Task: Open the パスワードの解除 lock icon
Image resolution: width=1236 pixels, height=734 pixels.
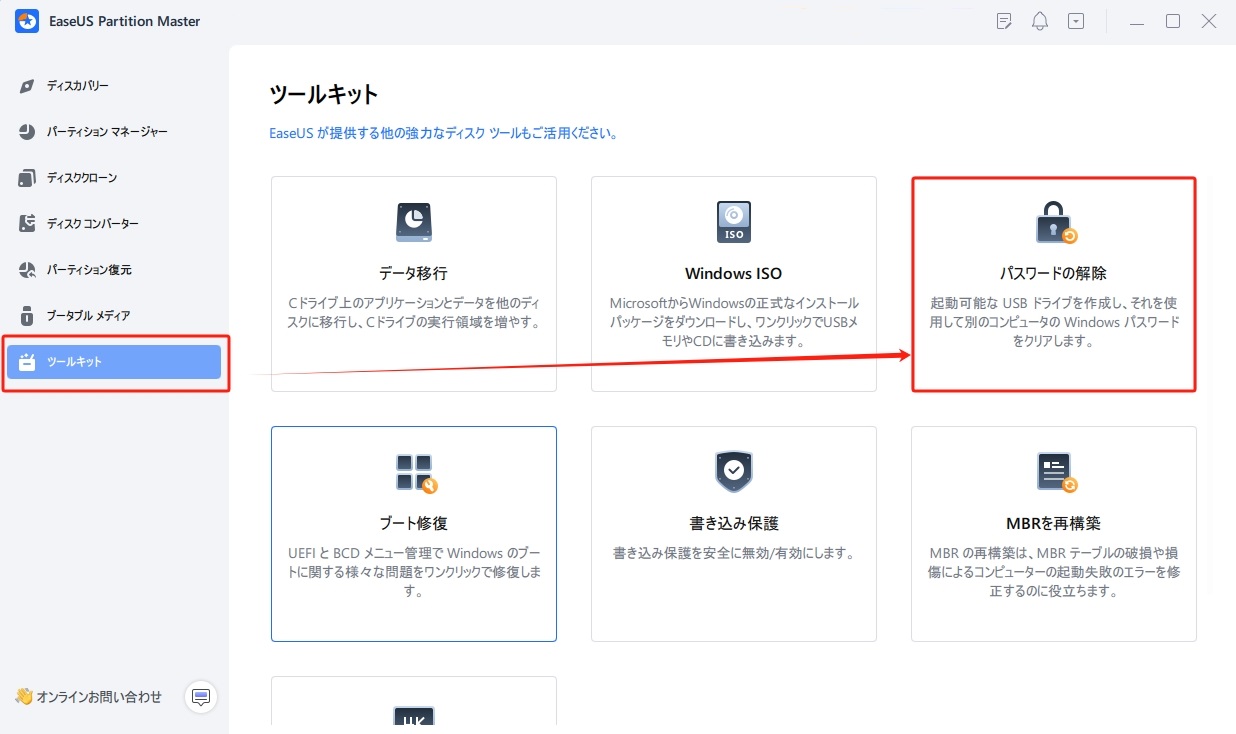Action: click(x=1053, y=221)
